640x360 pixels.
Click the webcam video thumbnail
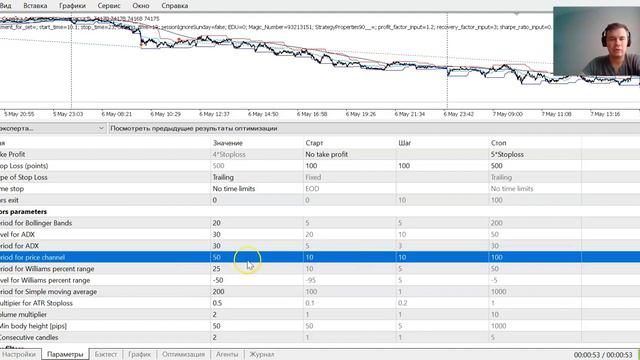point(596,41)
